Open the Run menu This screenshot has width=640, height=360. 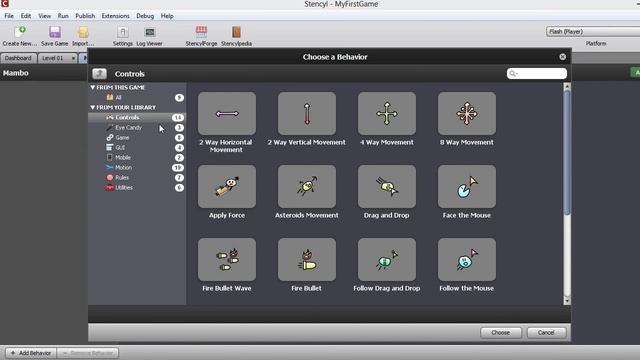(63, 16)
